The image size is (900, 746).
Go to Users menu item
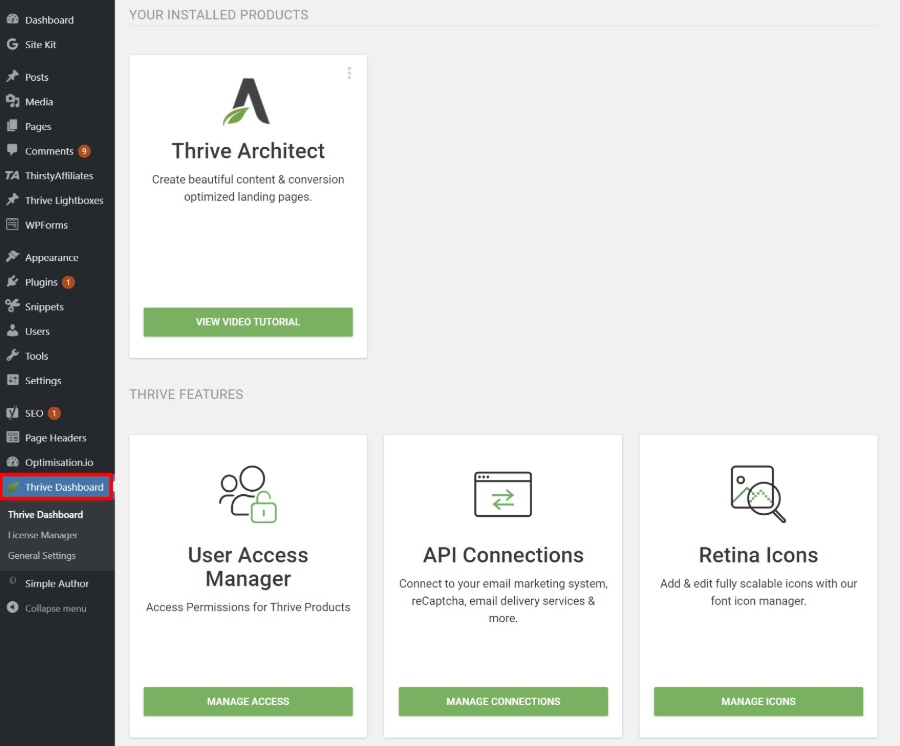point(37,332)
